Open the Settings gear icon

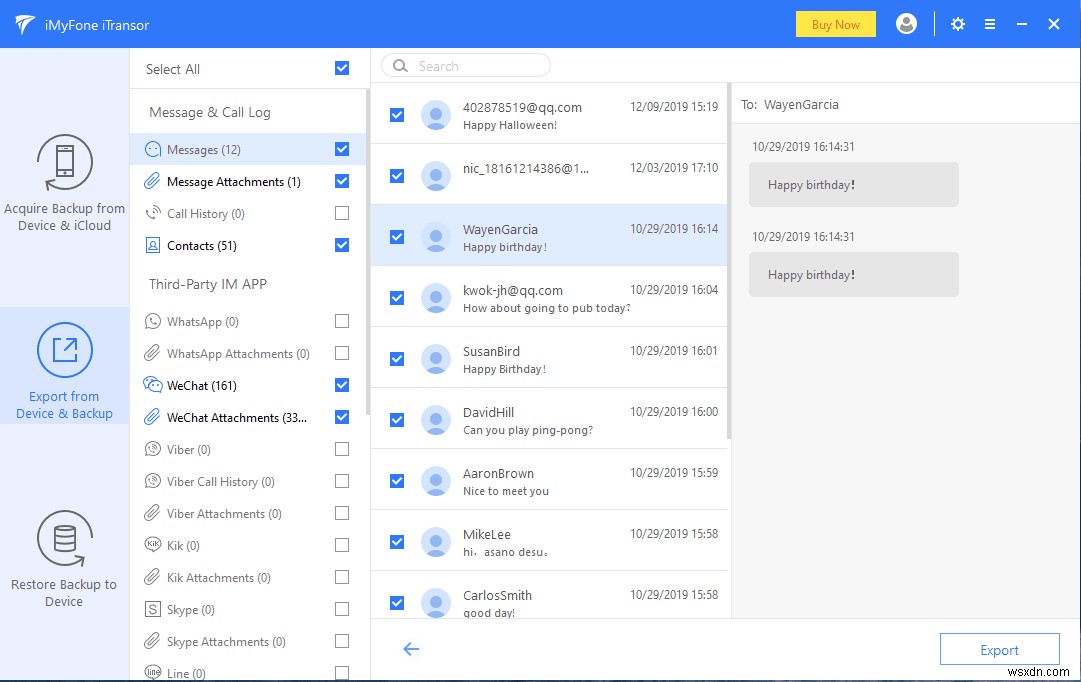[957, 23]
